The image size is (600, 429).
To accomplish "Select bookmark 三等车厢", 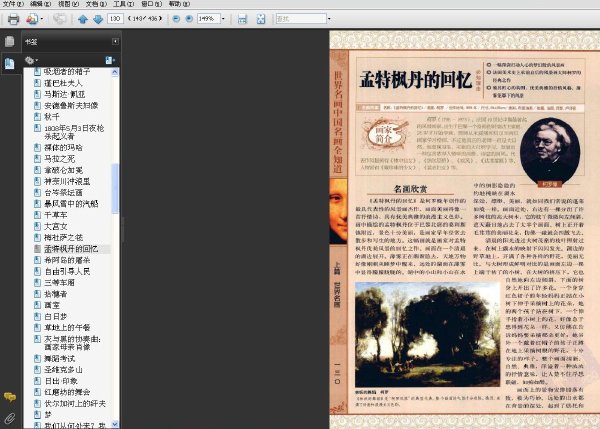I will [59, 282].
